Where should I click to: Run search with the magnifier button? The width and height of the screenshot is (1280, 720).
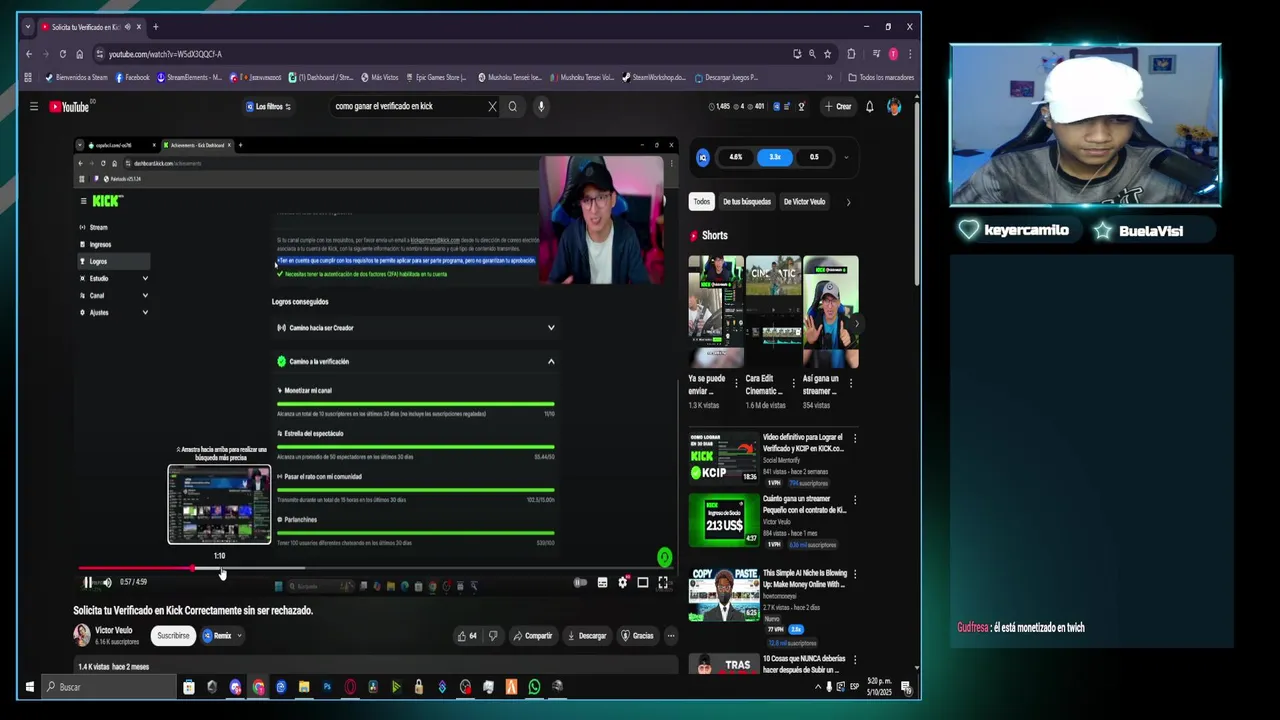[x=513, y=106]
